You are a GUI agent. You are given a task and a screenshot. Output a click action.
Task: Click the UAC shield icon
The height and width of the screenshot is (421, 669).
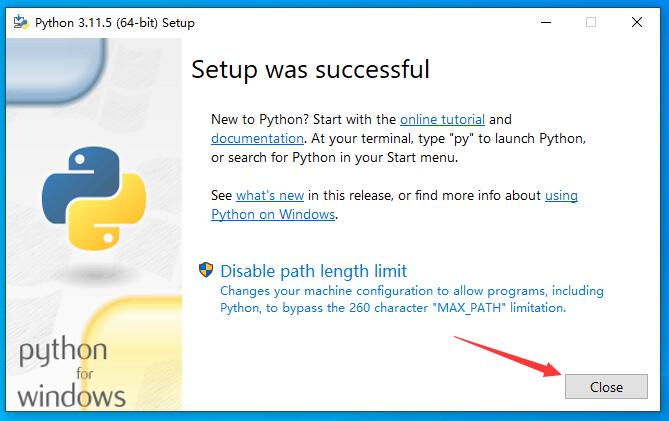[x=207, y=270]
